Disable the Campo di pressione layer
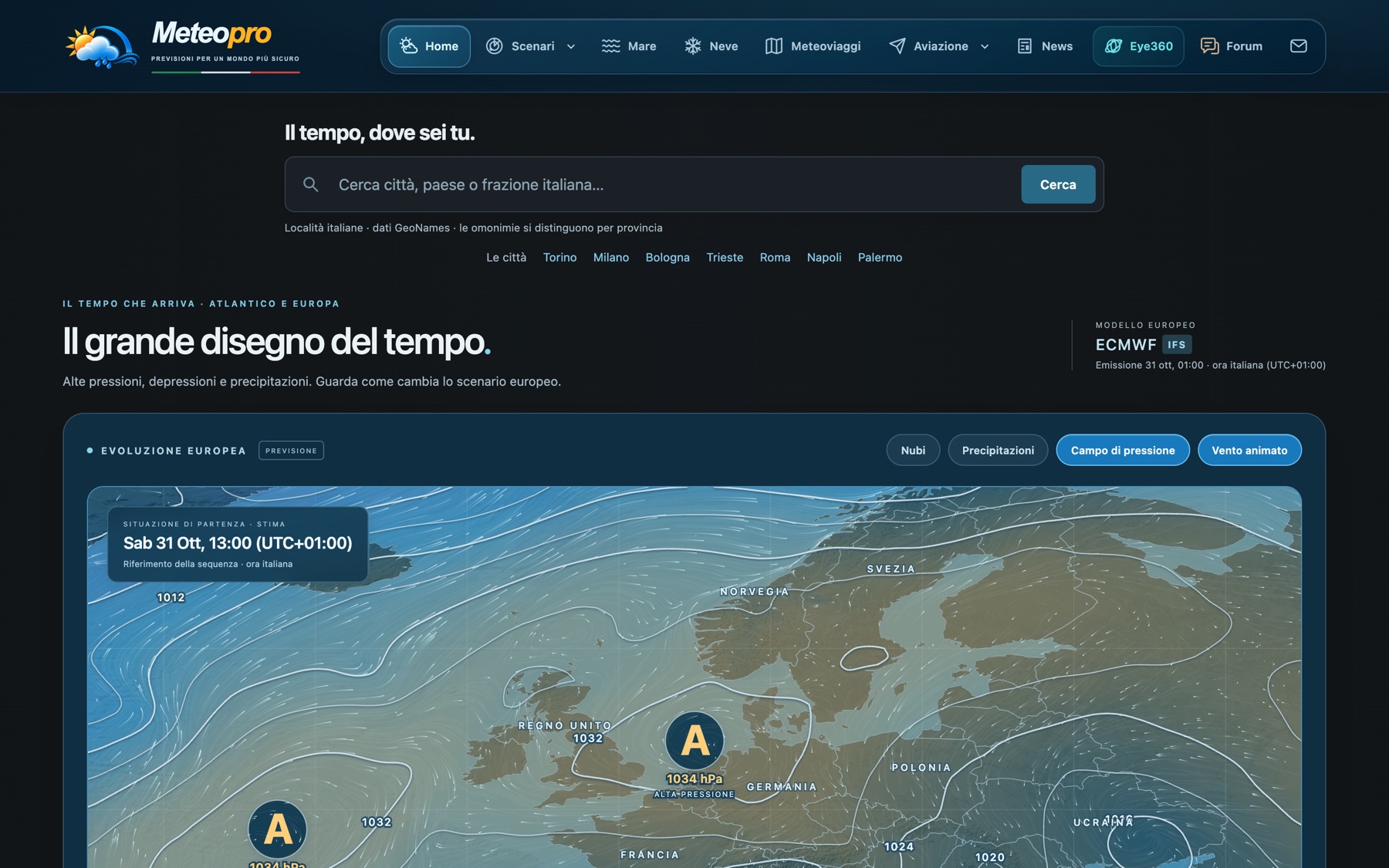The image size is (1389, 868). tap(1123, 451)
